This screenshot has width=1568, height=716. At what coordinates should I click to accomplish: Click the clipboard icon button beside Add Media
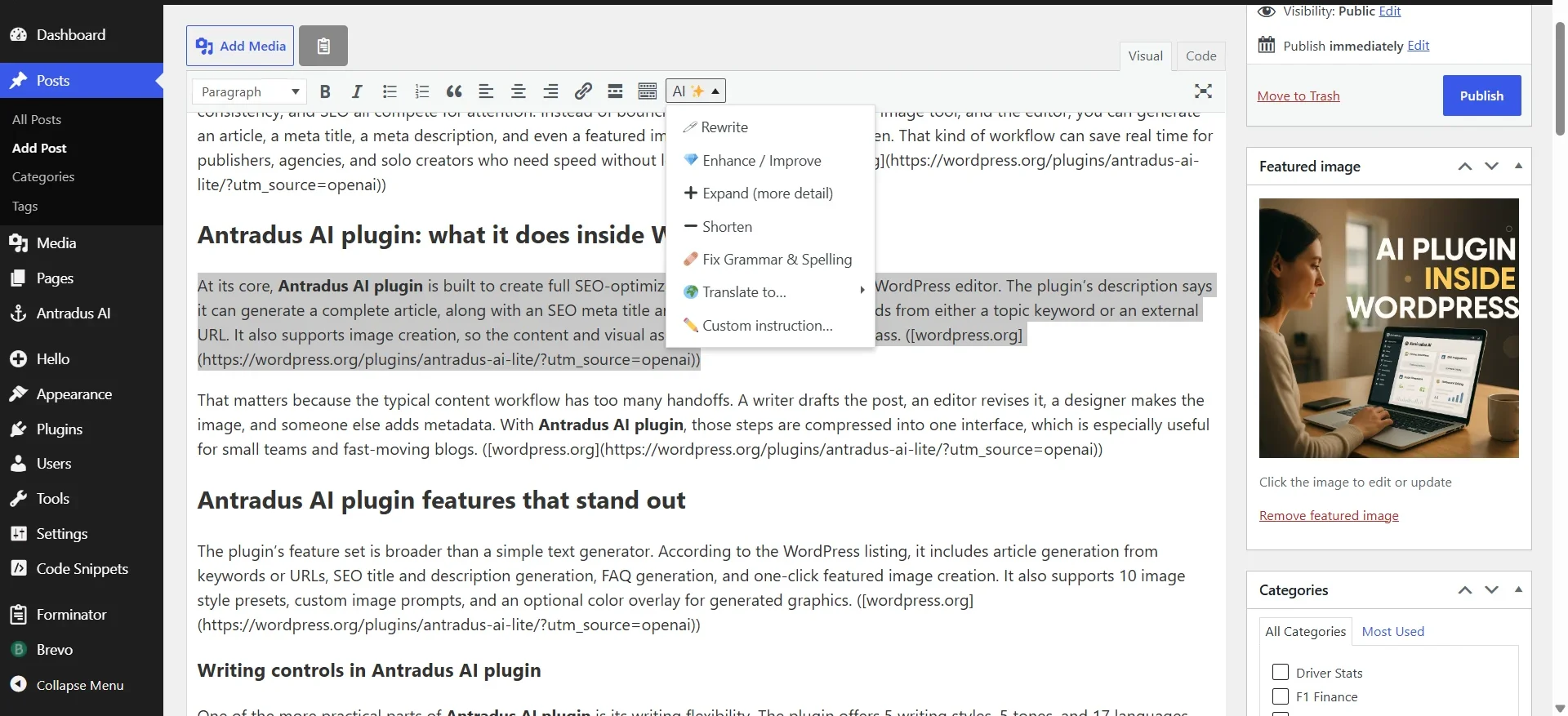[x=323, y=46]
